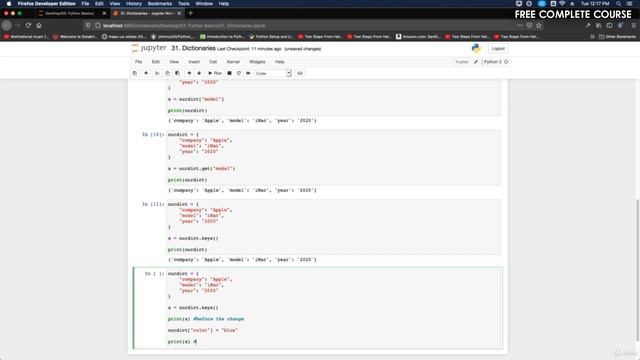640x360 pixels.
Task: Move the selected cell up
Action: 189,73
